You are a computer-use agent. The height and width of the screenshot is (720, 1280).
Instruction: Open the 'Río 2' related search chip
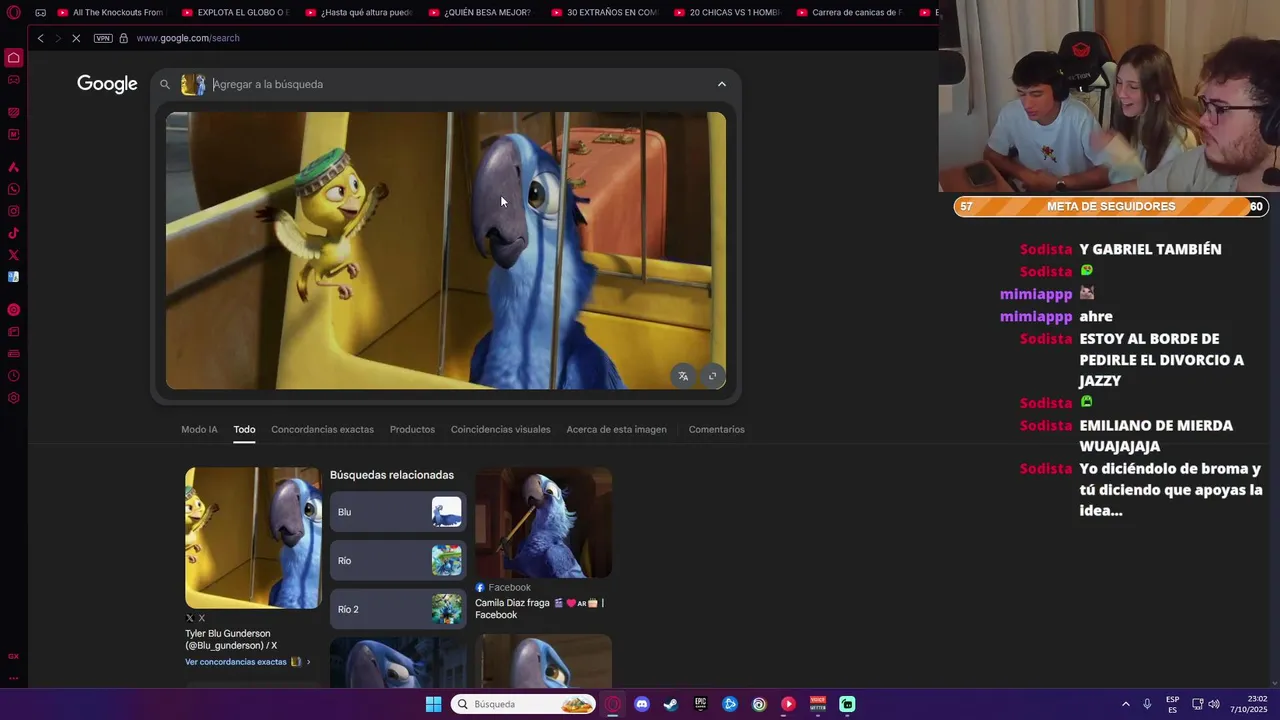(x=398, y=609)
